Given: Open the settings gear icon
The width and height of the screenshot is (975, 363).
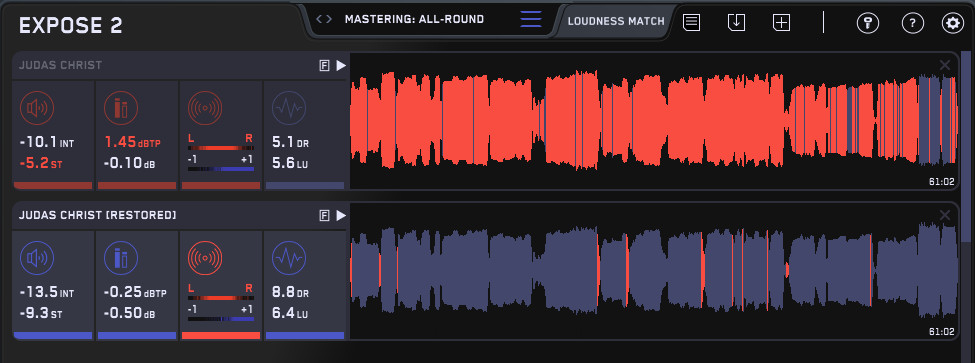Looking at the screenshot, I should (x=952, y=24).
